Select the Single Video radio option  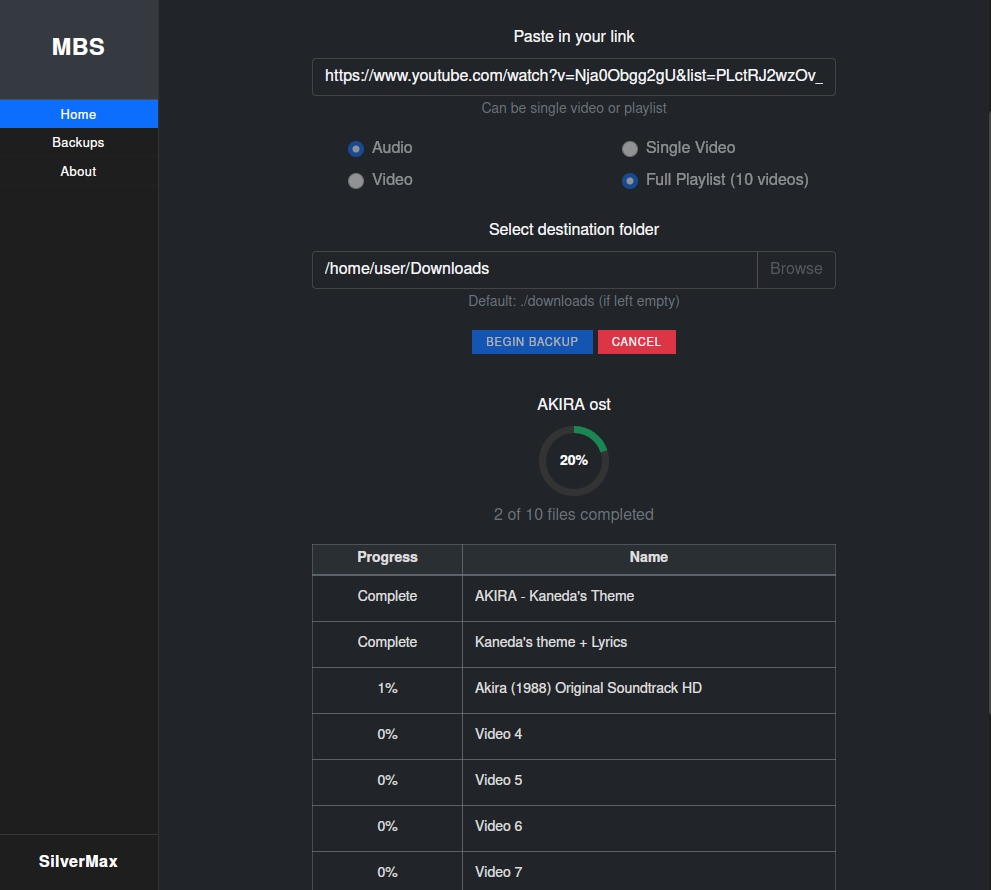click(x=629, y=149)
